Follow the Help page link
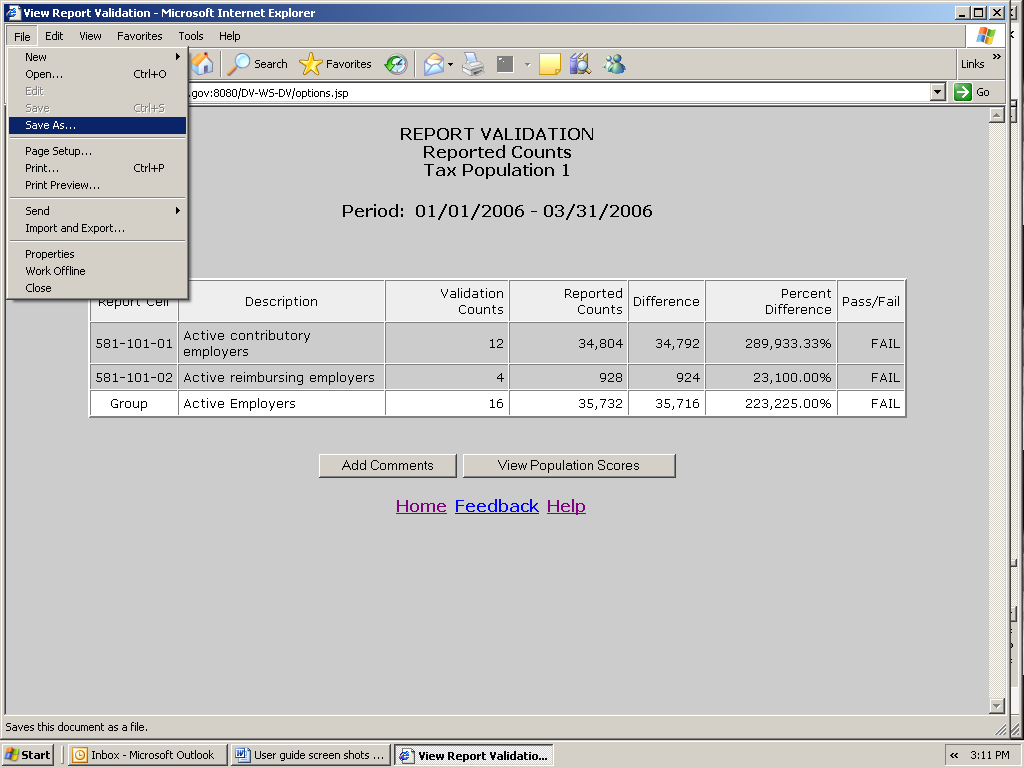This screenshot has height=768, width=1024. 566,506
